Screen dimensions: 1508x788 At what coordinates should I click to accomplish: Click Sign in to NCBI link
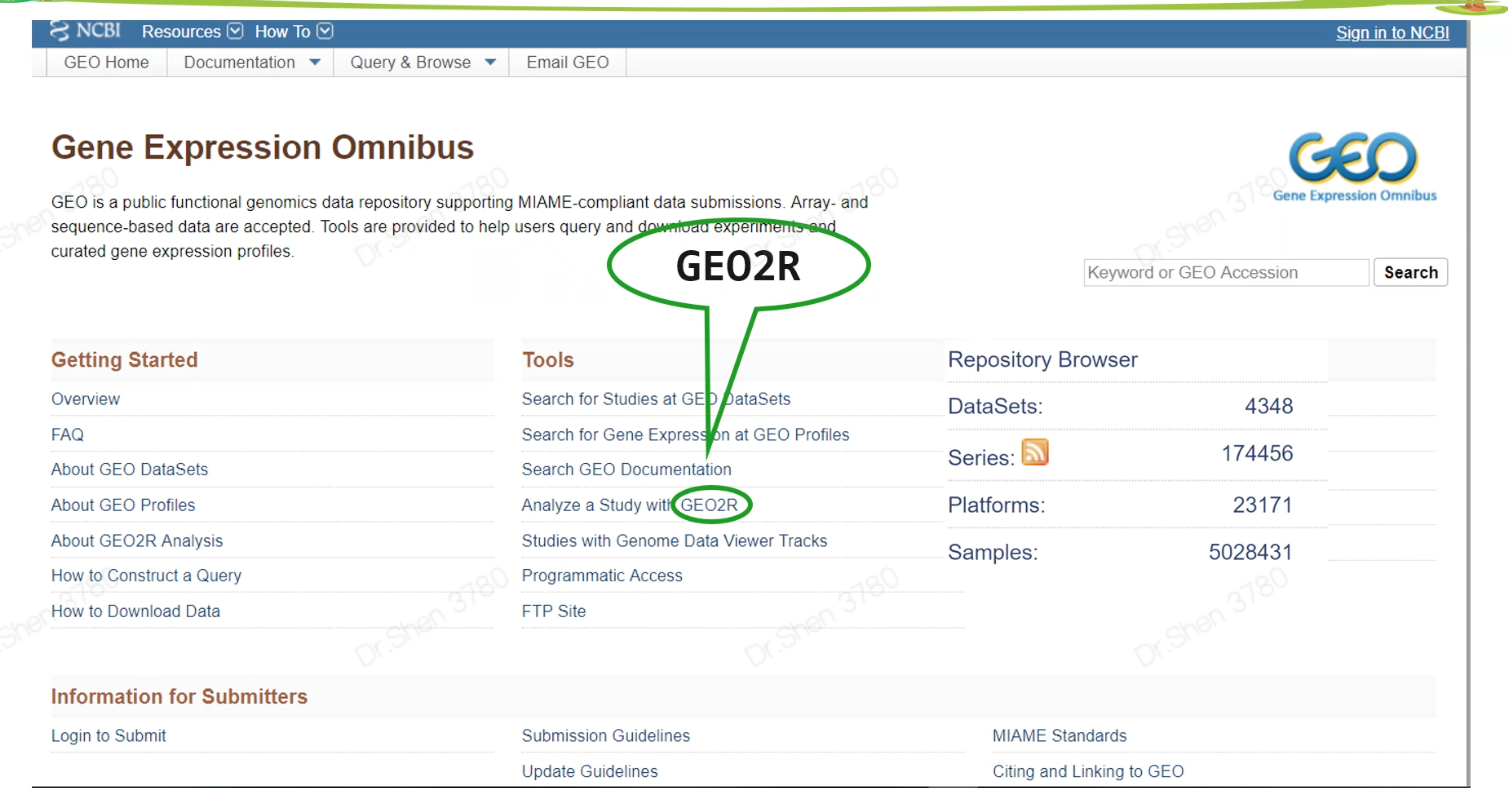tap(1392, 33)
